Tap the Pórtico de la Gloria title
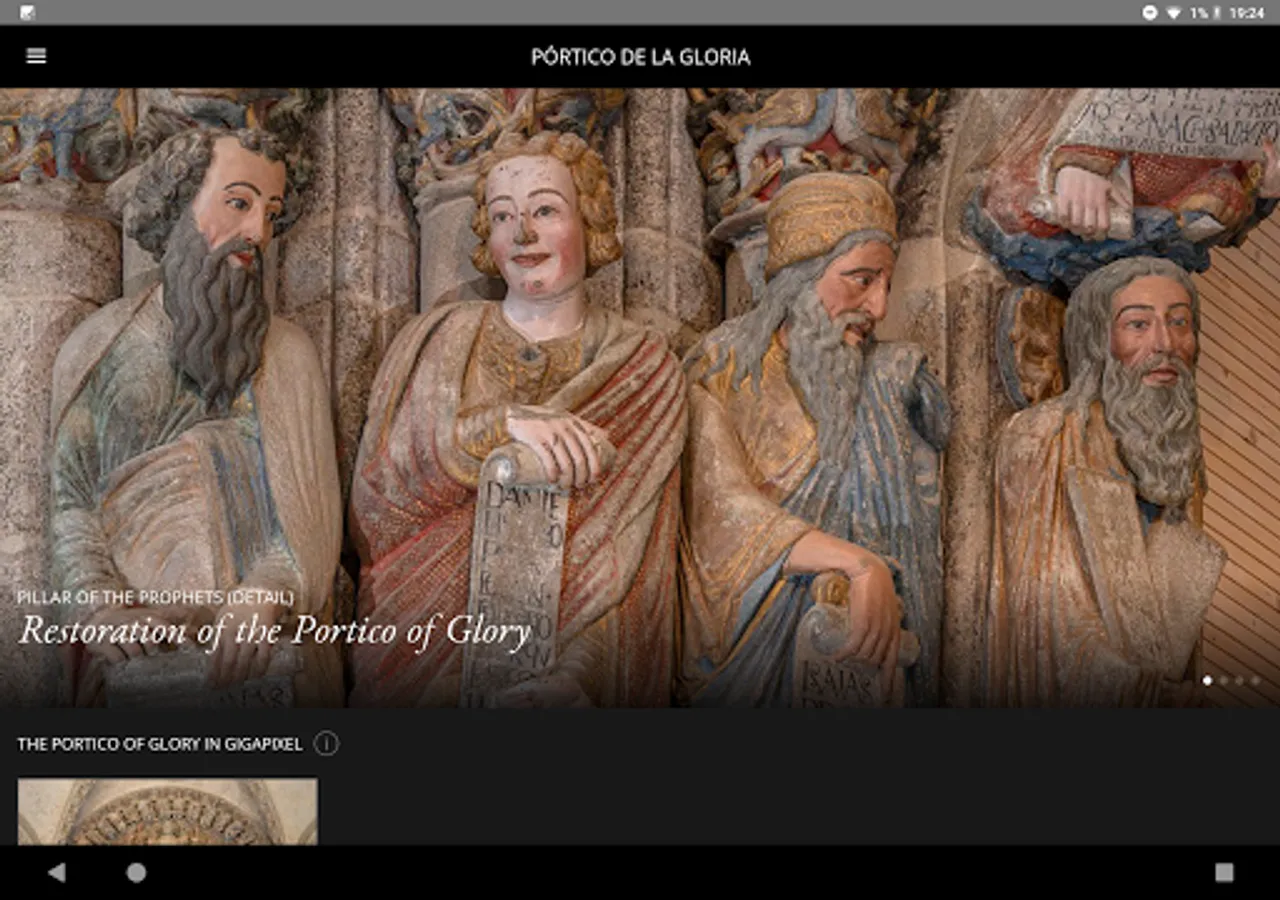 pos(640,57)
